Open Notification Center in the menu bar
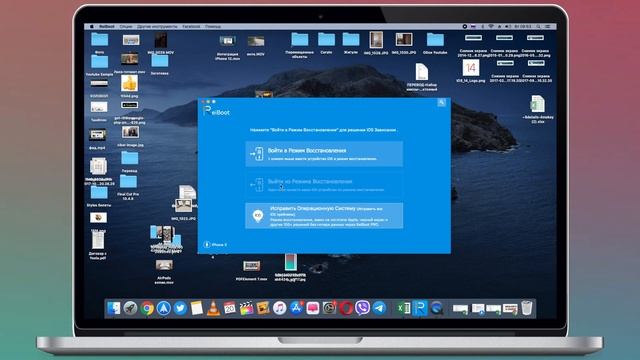 coord(548,27)
